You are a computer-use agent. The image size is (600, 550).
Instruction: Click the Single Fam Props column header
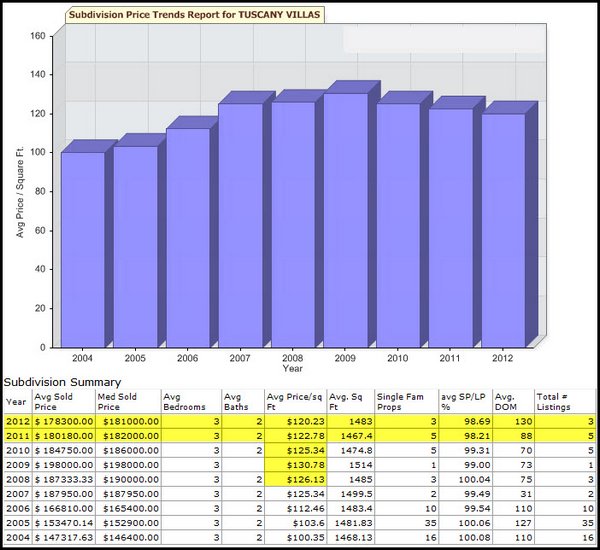click(406, 402)
